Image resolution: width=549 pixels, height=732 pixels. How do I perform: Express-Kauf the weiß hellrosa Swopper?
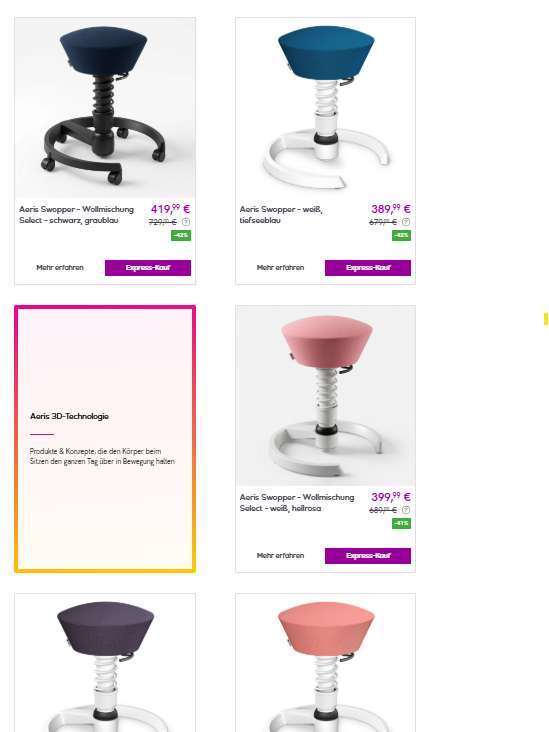pos(368,556)
